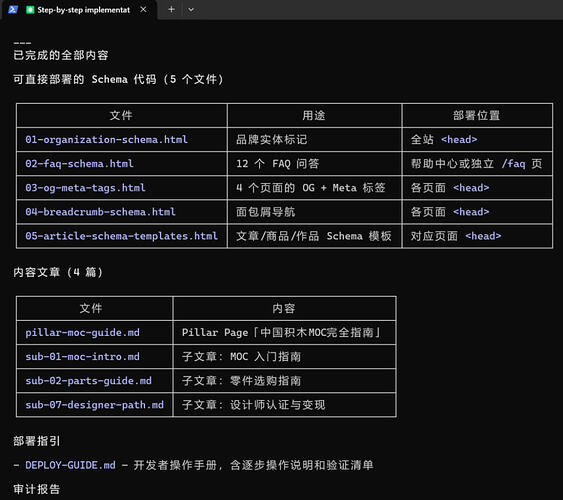Open link sub-07-designer-path.md
Viewport: 563px width, 500px height.
94,405
